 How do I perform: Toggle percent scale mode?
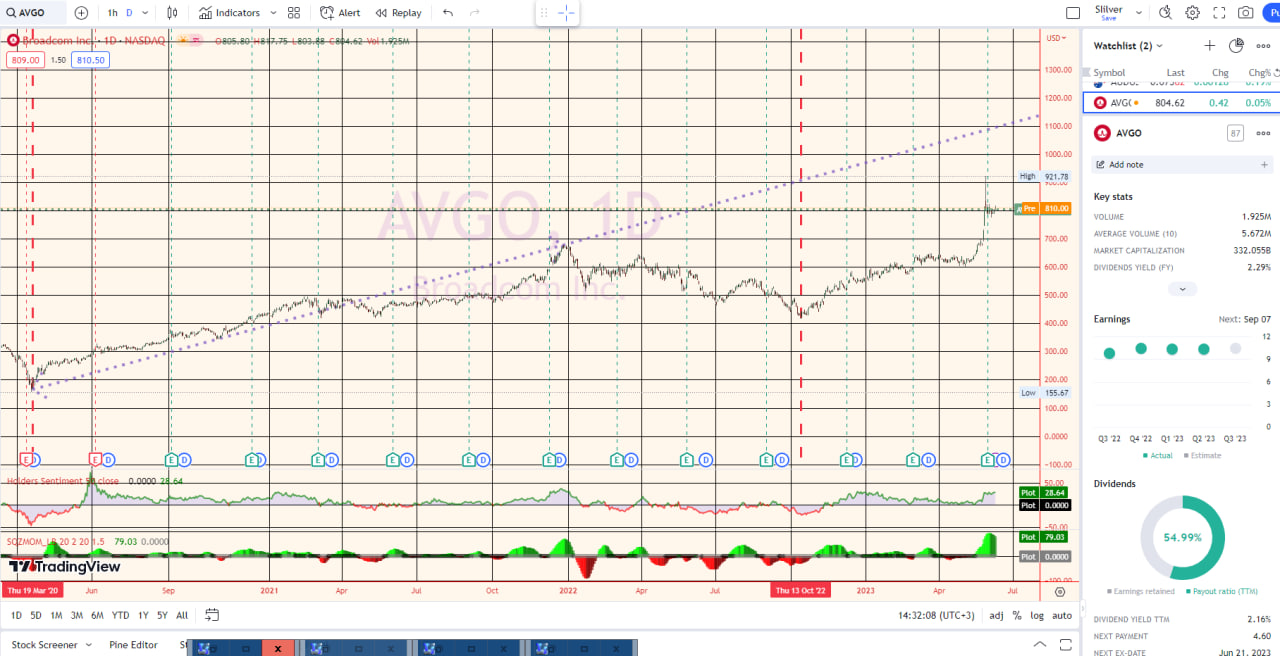(x=1017, y=615)
